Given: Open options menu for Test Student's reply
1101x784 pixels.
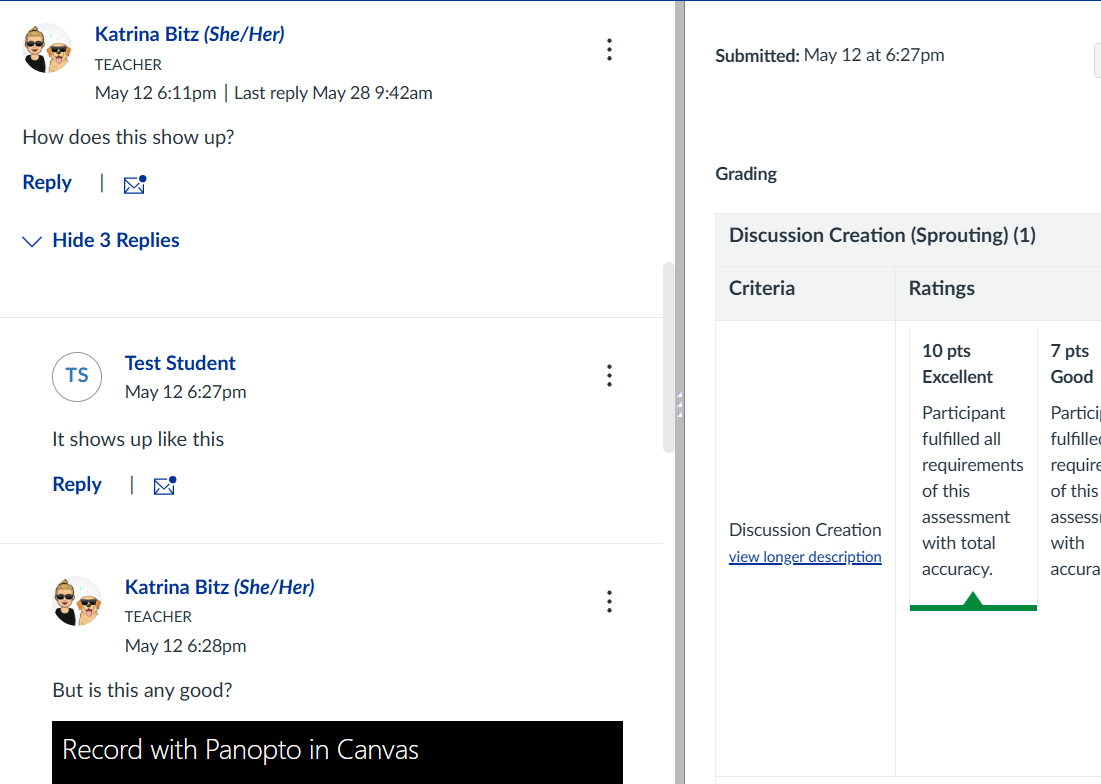Looking at the screenshot, I should pos(609,376).
